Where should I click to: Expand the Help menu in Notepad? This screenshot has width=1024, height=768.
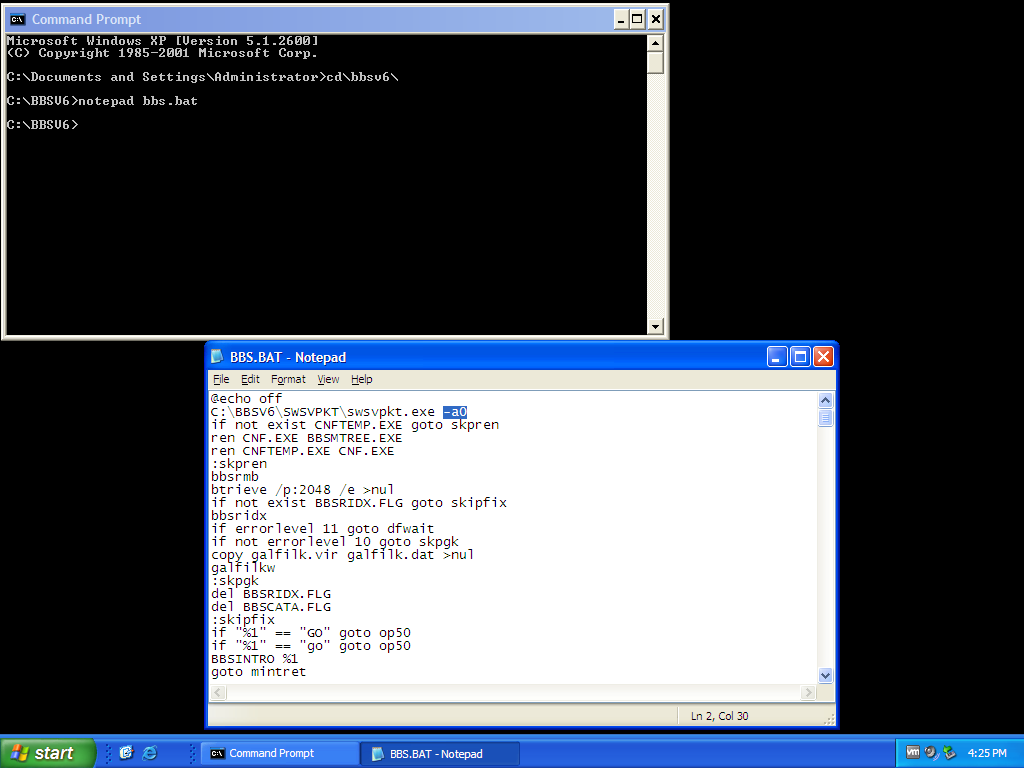pyautogui.click(x=362, y=379)
